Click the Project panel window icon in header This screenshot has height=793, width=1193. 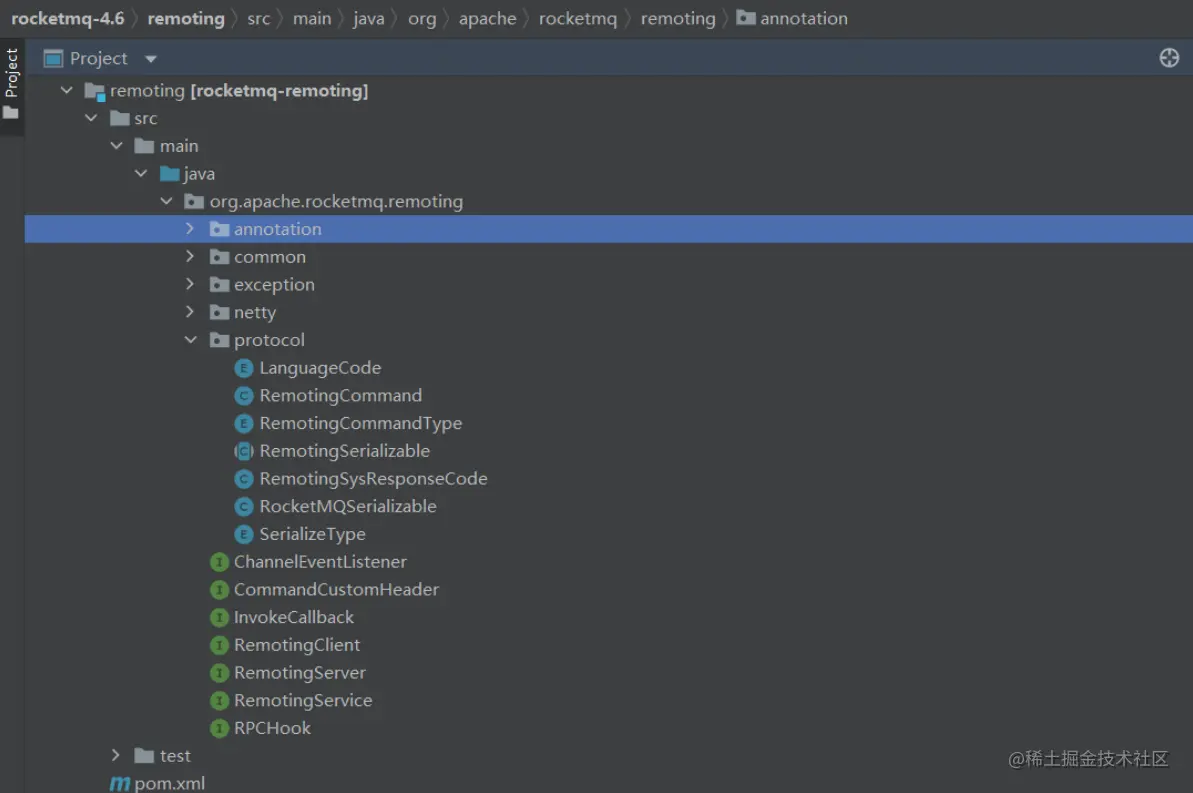pyautogui.click(x=53, y=59)
